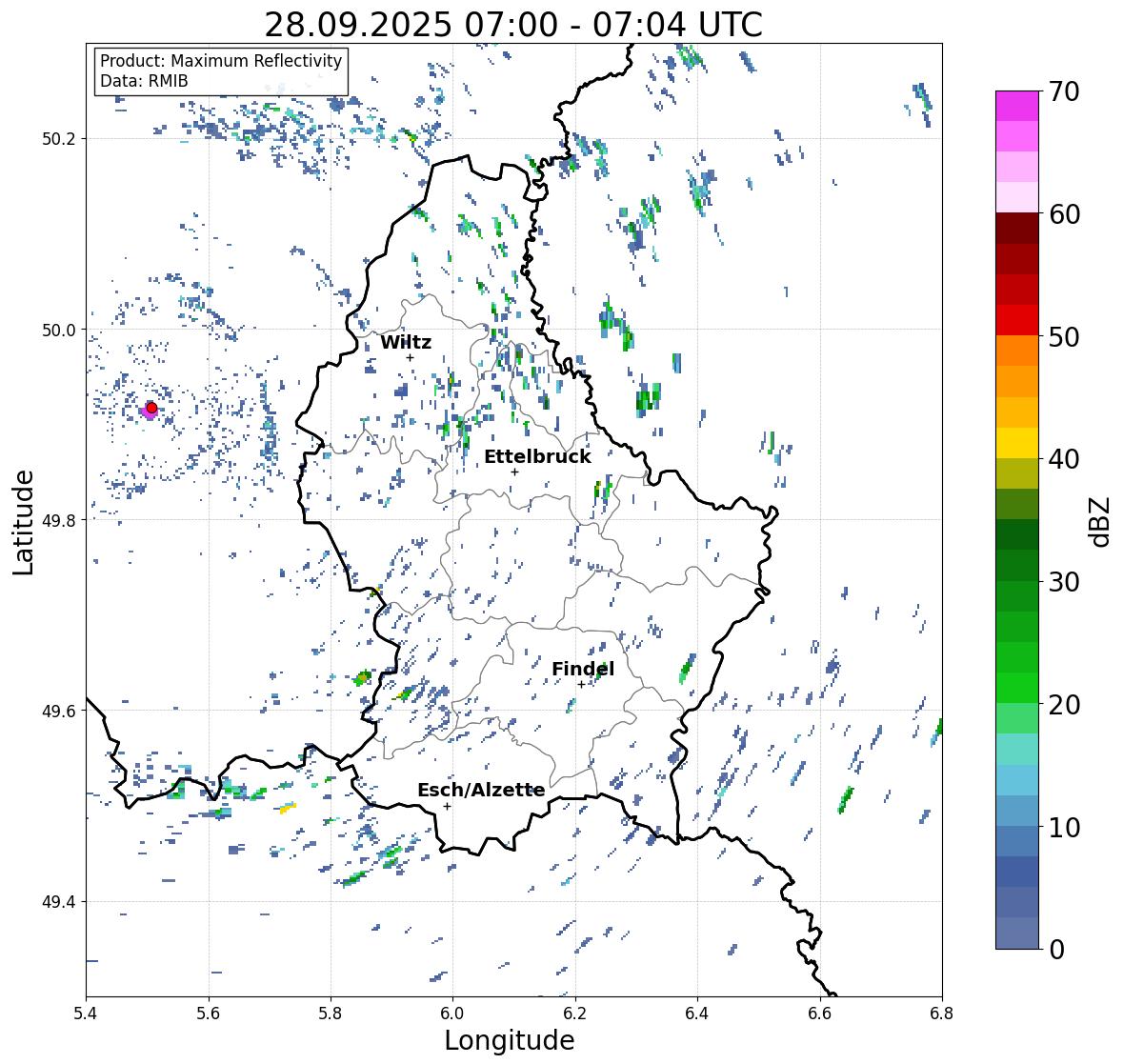Click the Longitude axis label
The width and height of the screenshot is (1123, 1064).
click(x=510, y=1040)
